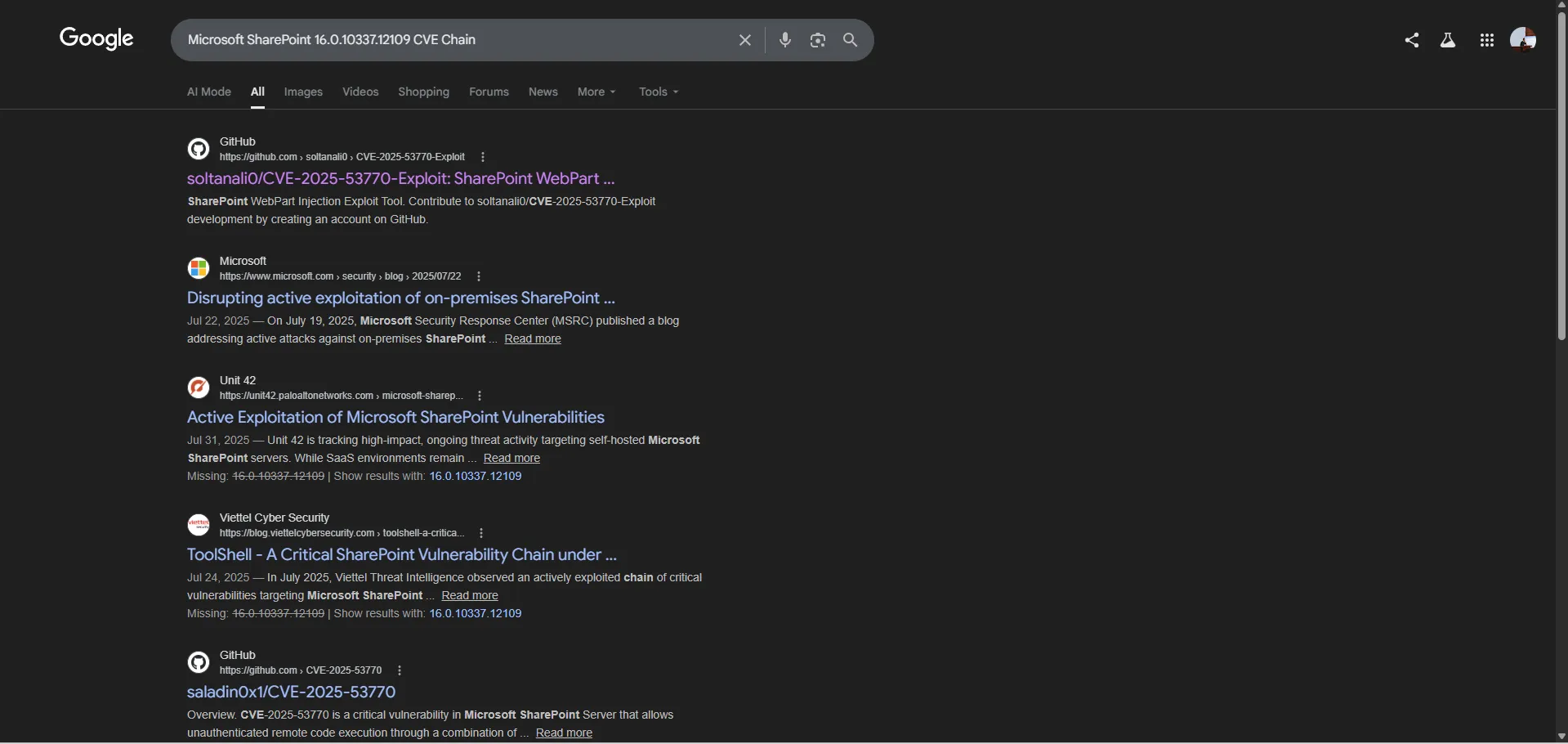The height and width of the screenshot is (744, 1568).
Task: Open Search Labs via the flask icon
Action: pyautogui.click(x=1449, y=39)
